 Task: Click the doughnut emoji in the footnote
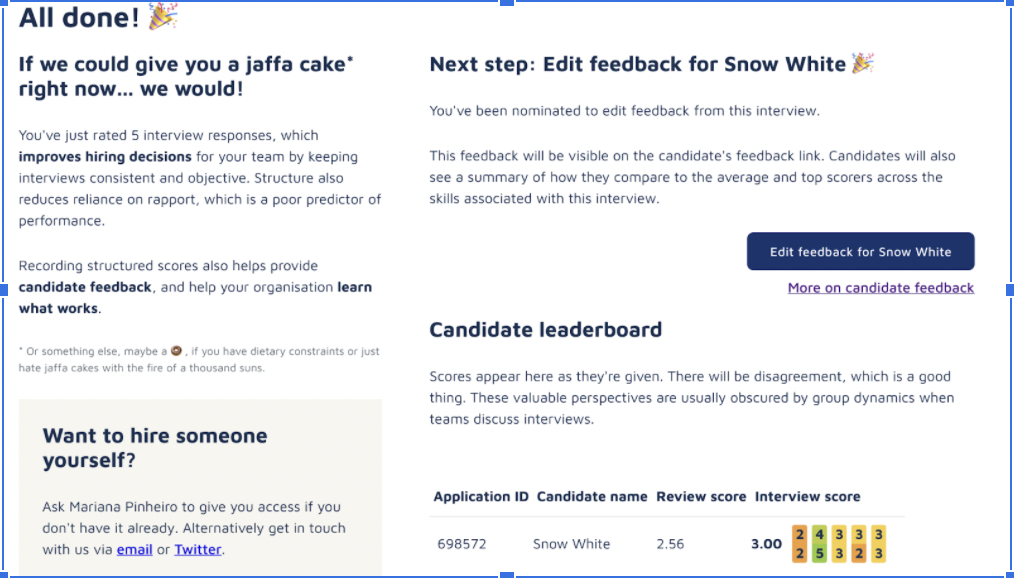coord(176,352)
